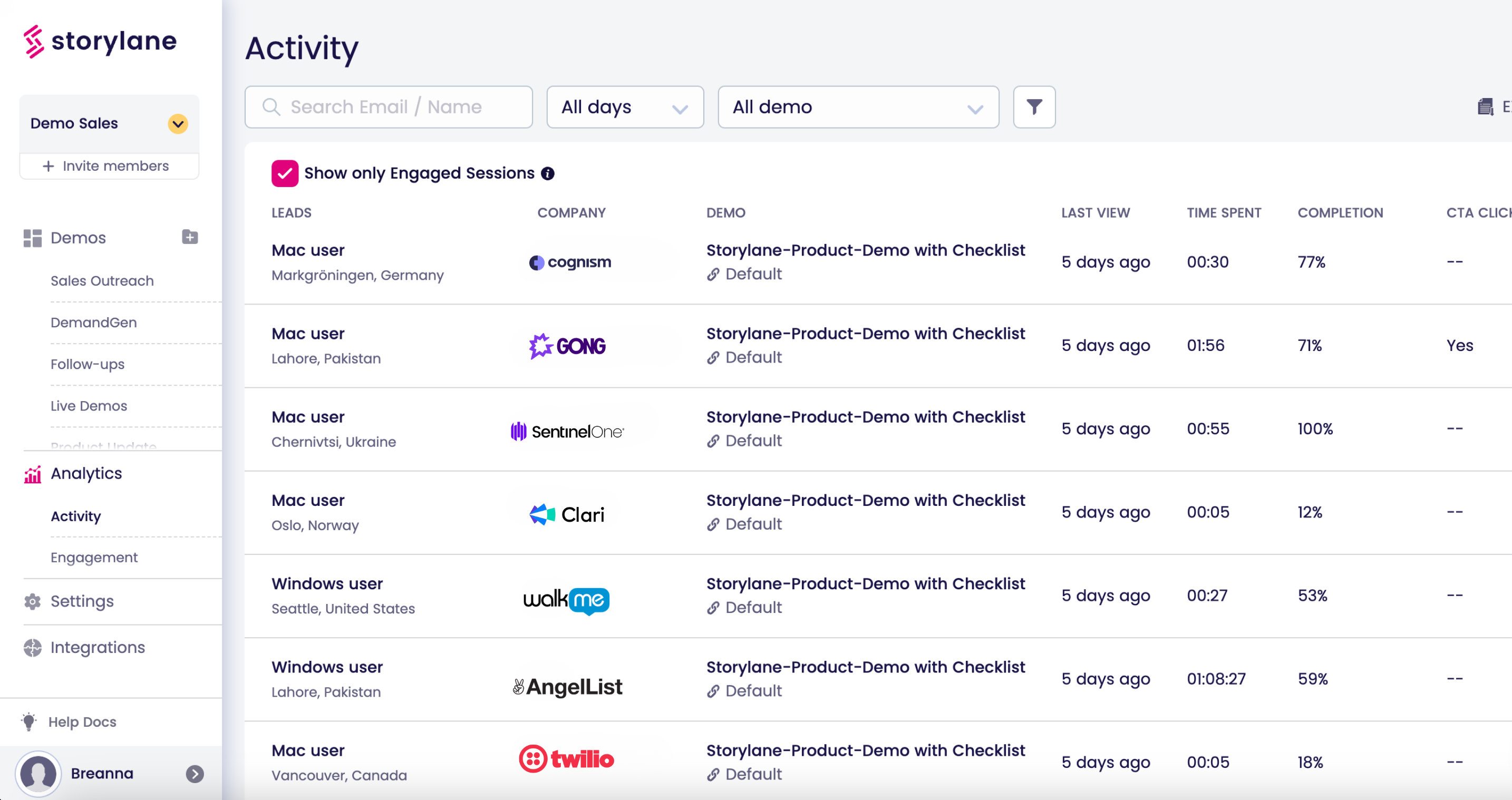
Task: Open Settings via the gear icon
Action: pyautogui.click(x=32, y=601)
